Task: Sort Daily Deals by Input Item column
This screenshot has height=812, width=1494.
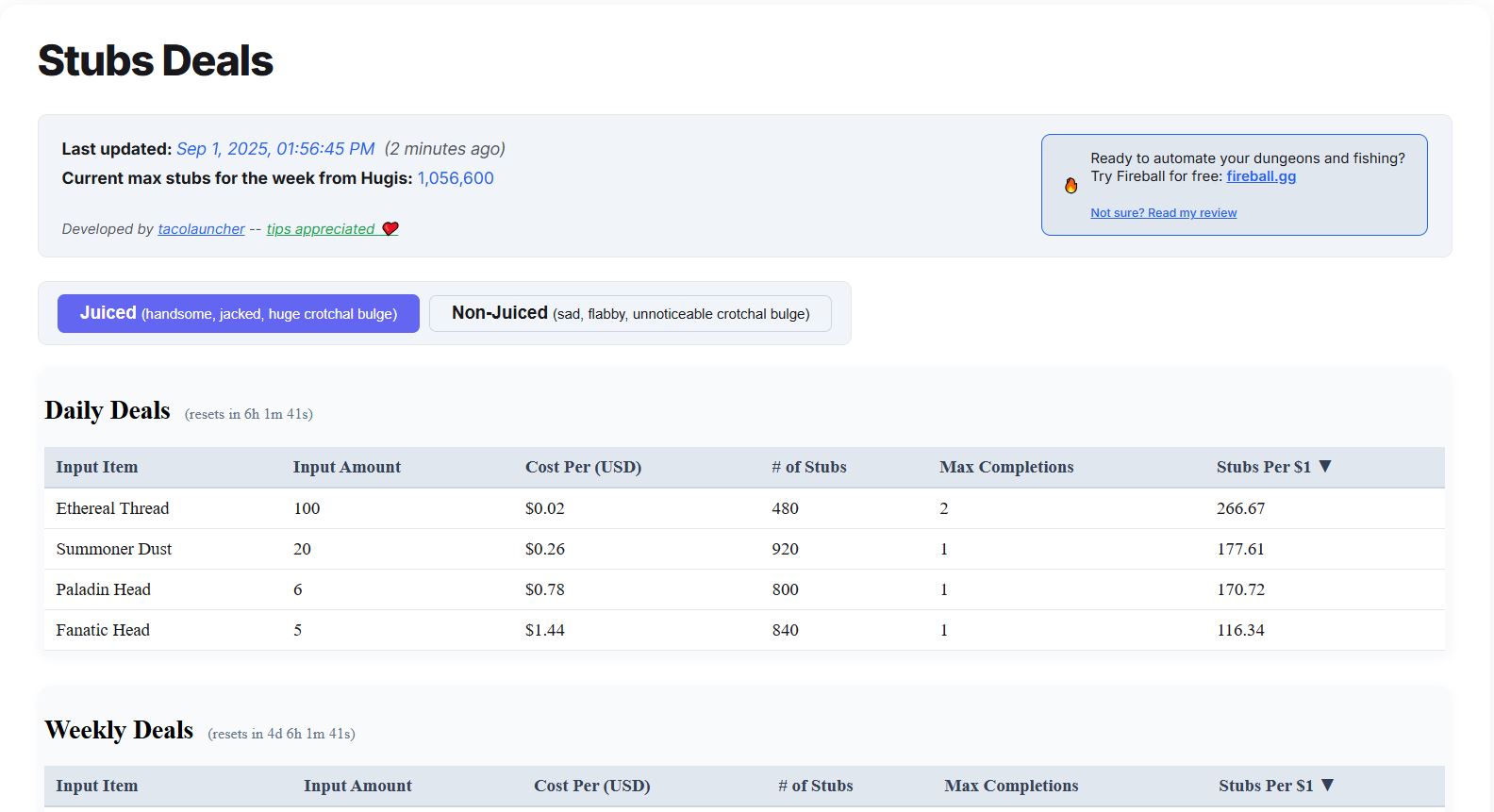Action: click(x=97, y=467)
